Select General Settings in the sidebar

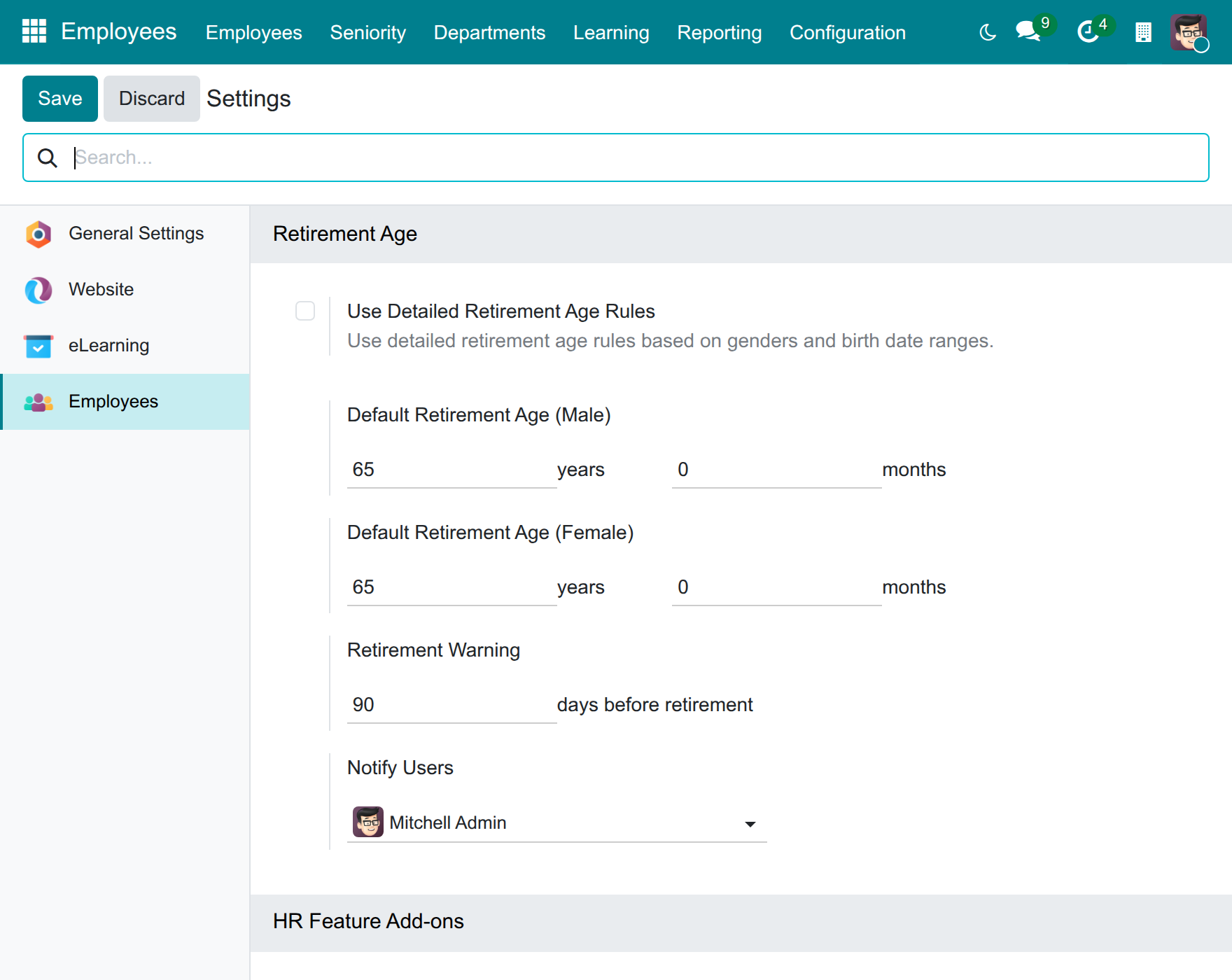click(125, 234)
